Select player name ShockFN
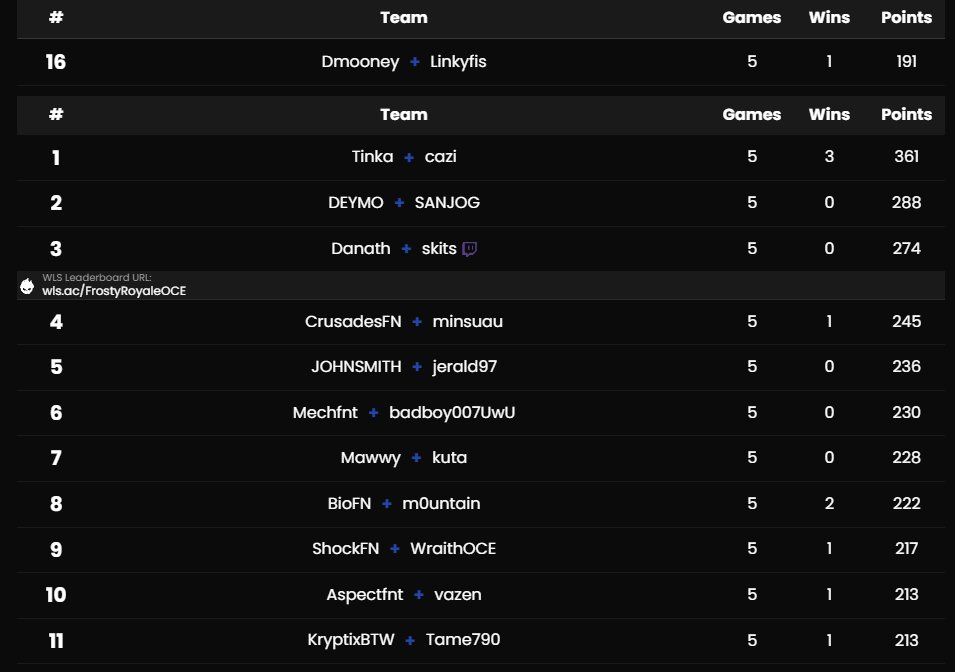This screenshot has width=955, height=672. [346, 548]
